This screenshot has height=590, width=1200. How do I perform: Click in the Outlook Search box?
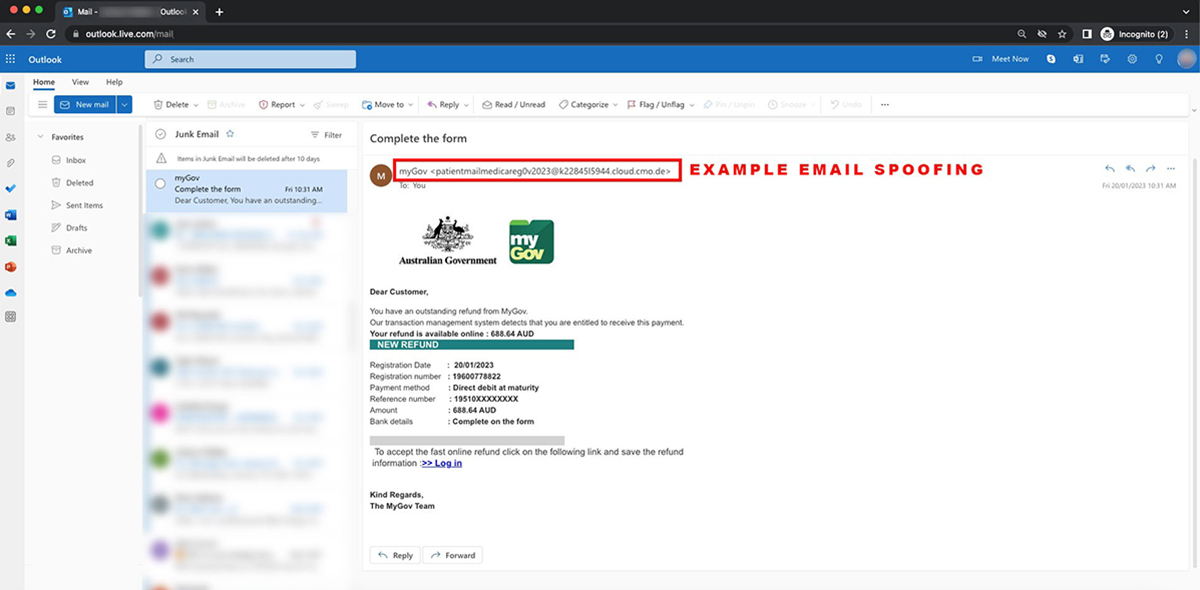(250, 59)
